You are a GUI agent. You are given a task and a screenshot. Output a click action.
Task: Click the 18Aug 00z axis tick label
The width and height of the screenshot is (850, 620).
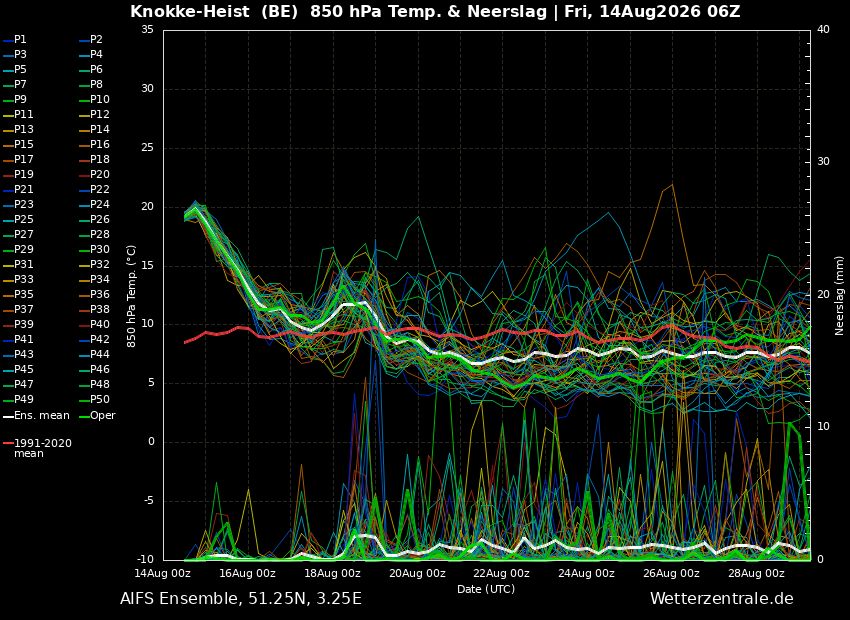(332, 573)
